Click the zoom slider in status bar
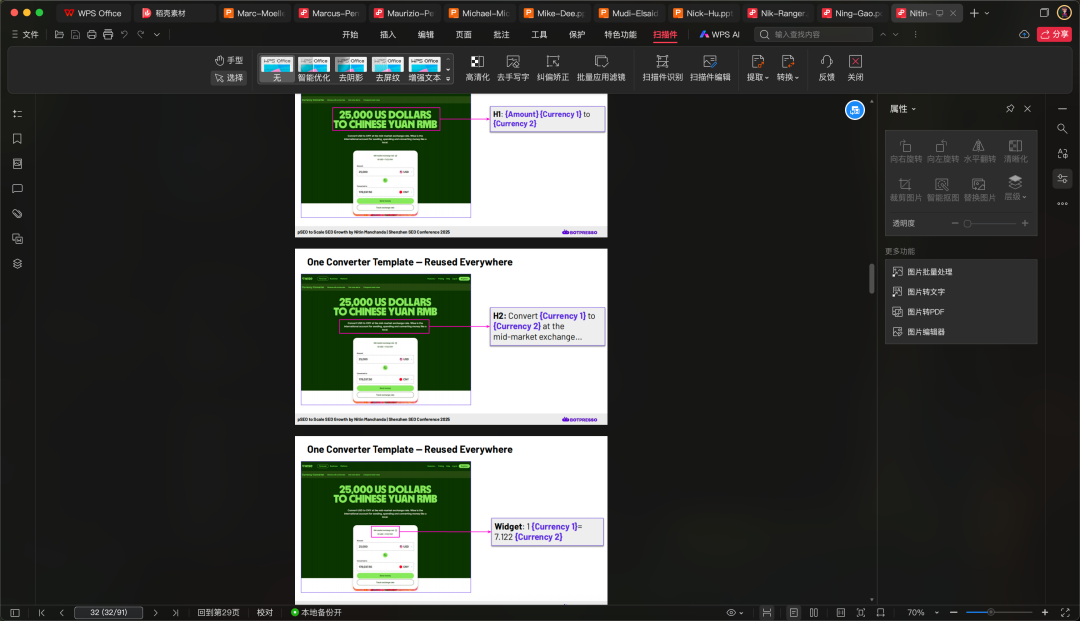Image resolution: width=1080 pixels, height=621 pixels. (999, 612)
